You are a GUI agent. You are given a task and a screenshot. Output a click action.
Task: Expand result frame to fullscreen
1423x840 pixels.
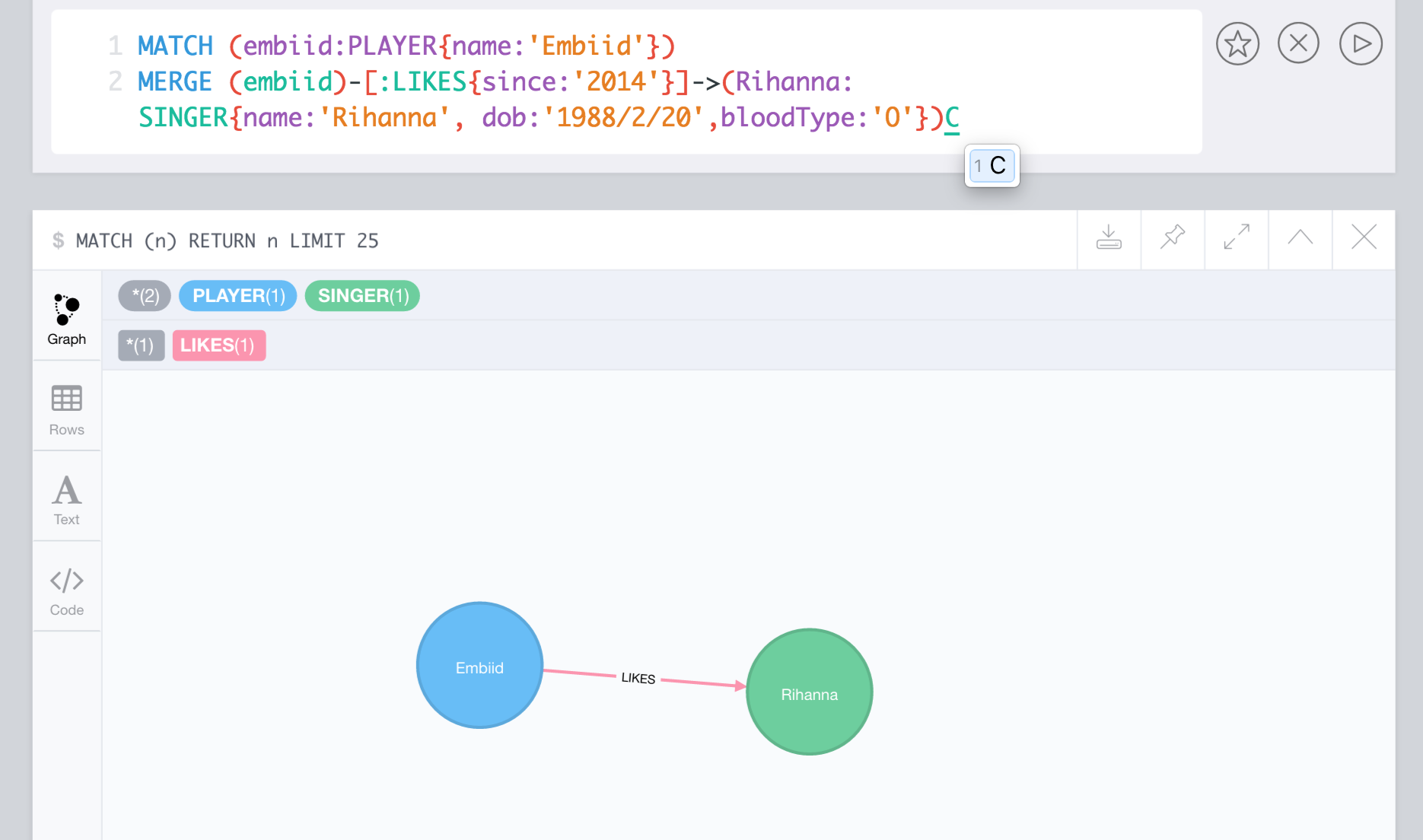coord(1237,237)
